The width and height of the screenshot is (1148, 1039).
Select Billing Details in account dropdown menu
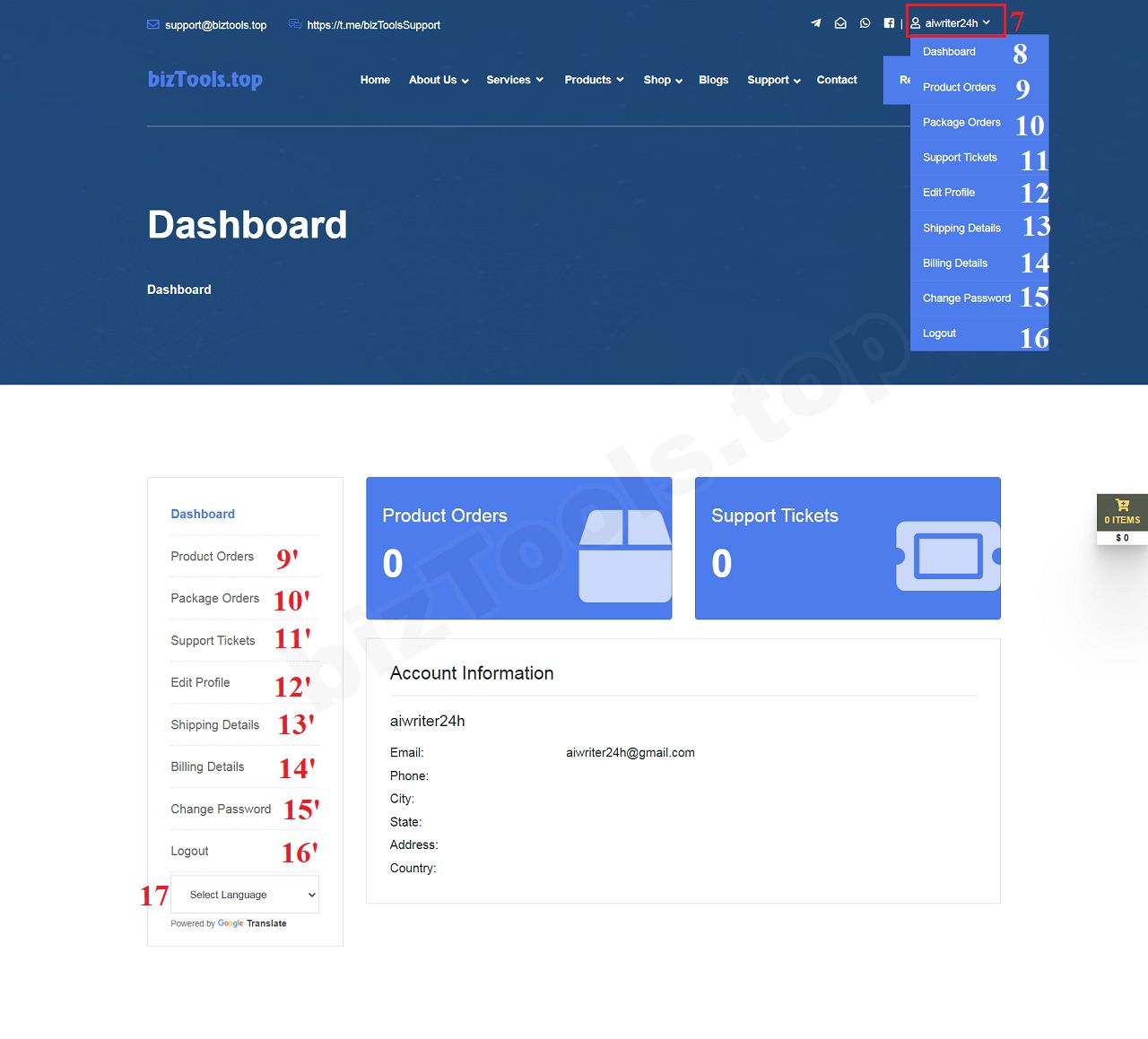954,263
